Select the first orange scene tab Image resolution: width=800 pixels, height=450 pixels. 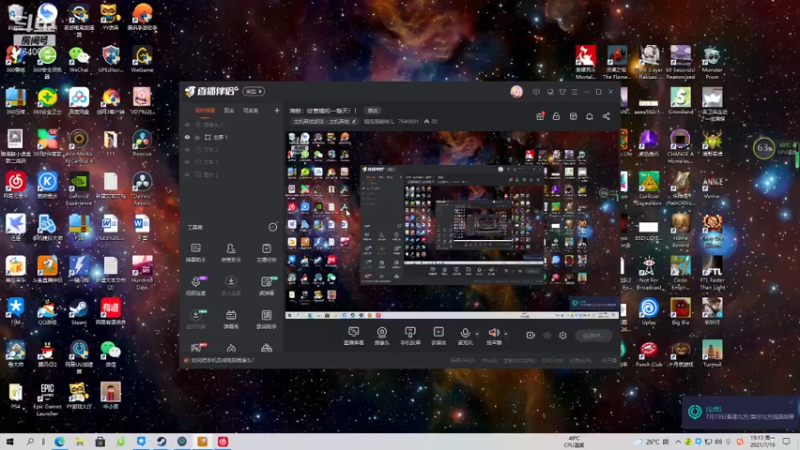click(205, 111)
